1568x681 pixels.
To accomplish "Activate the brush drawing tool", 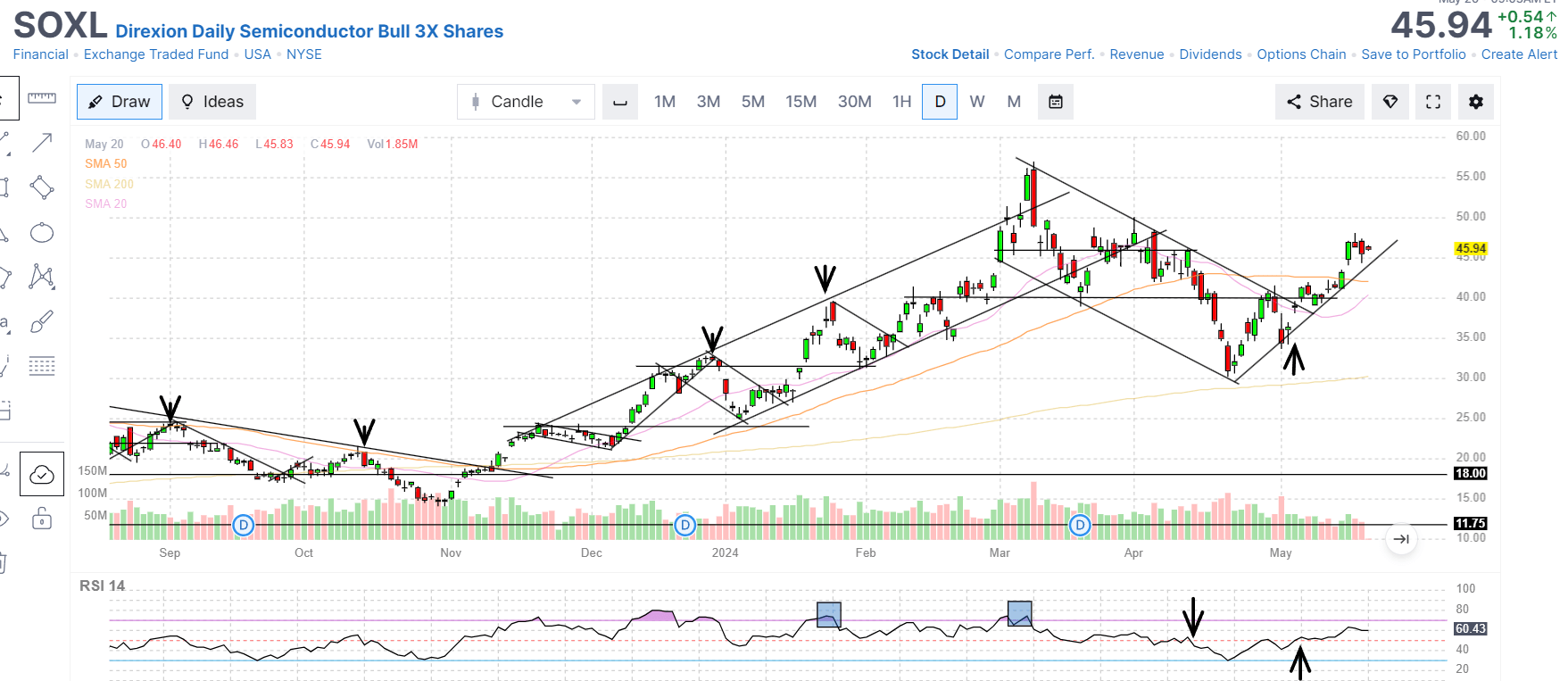I will (x=42, y=321).
